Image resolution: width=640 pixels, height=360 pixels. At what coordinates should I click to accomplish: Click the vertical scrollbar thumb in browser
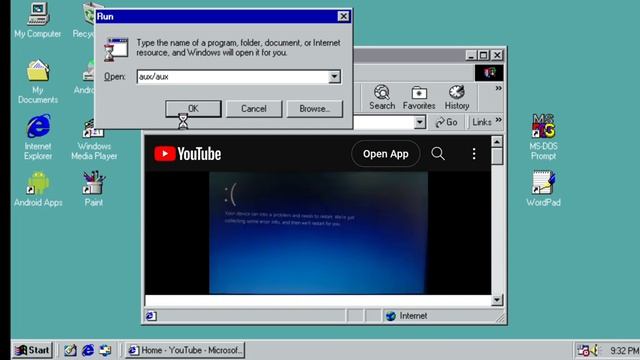tap(497, 156)
